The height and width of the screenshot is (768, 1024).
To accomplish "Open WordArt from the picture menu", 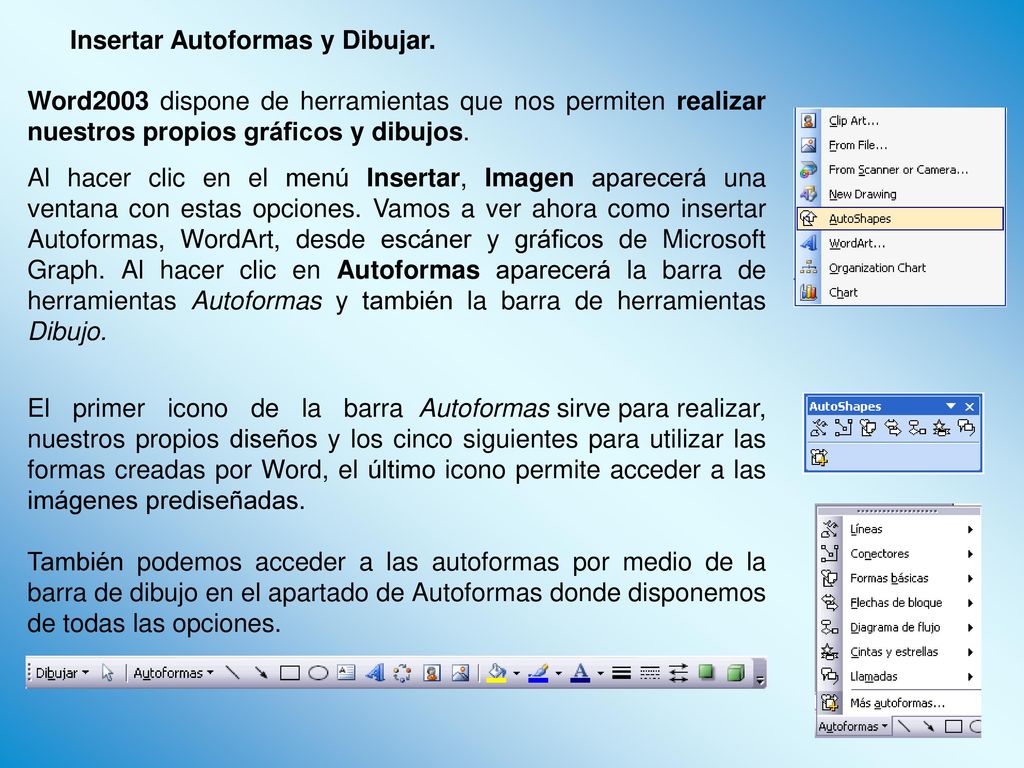I will pos(900,243).
